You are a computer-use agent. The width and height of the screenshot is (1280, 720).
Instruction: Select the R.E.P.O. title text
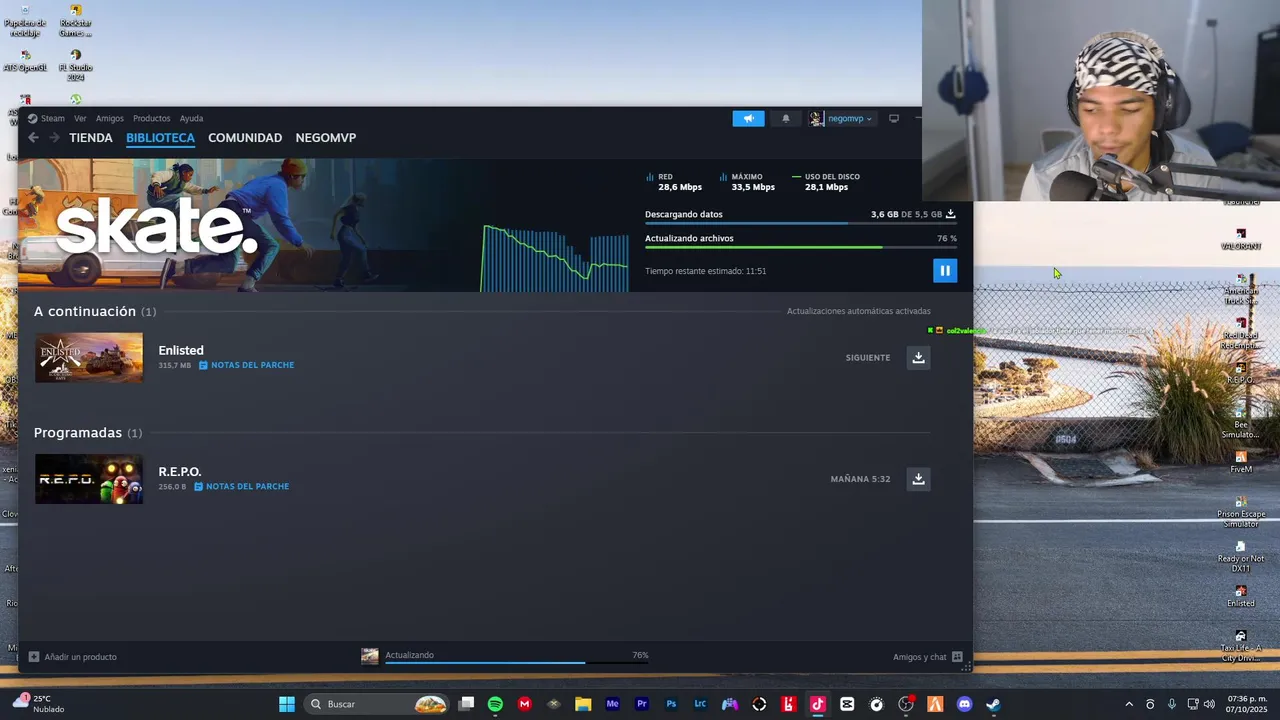[180, 471]
